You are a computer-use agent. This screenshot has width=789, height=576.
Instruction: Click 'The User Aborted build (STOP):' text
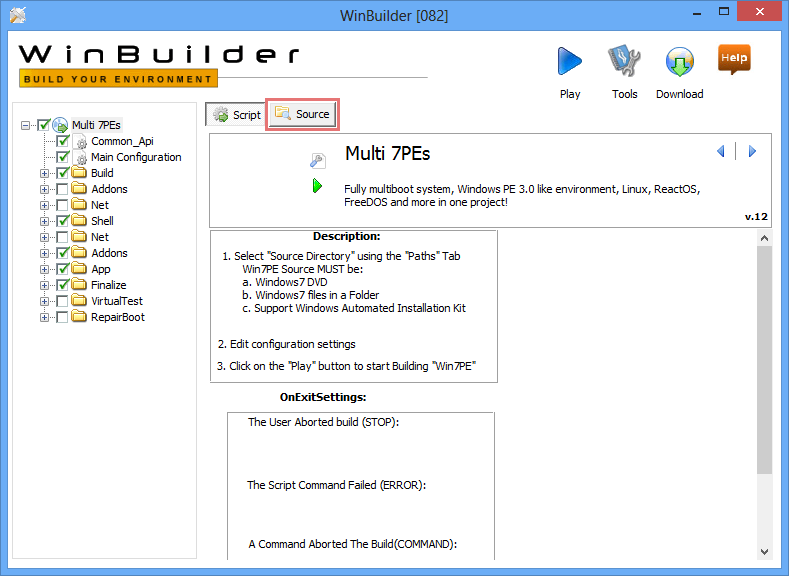click(323, 422)
